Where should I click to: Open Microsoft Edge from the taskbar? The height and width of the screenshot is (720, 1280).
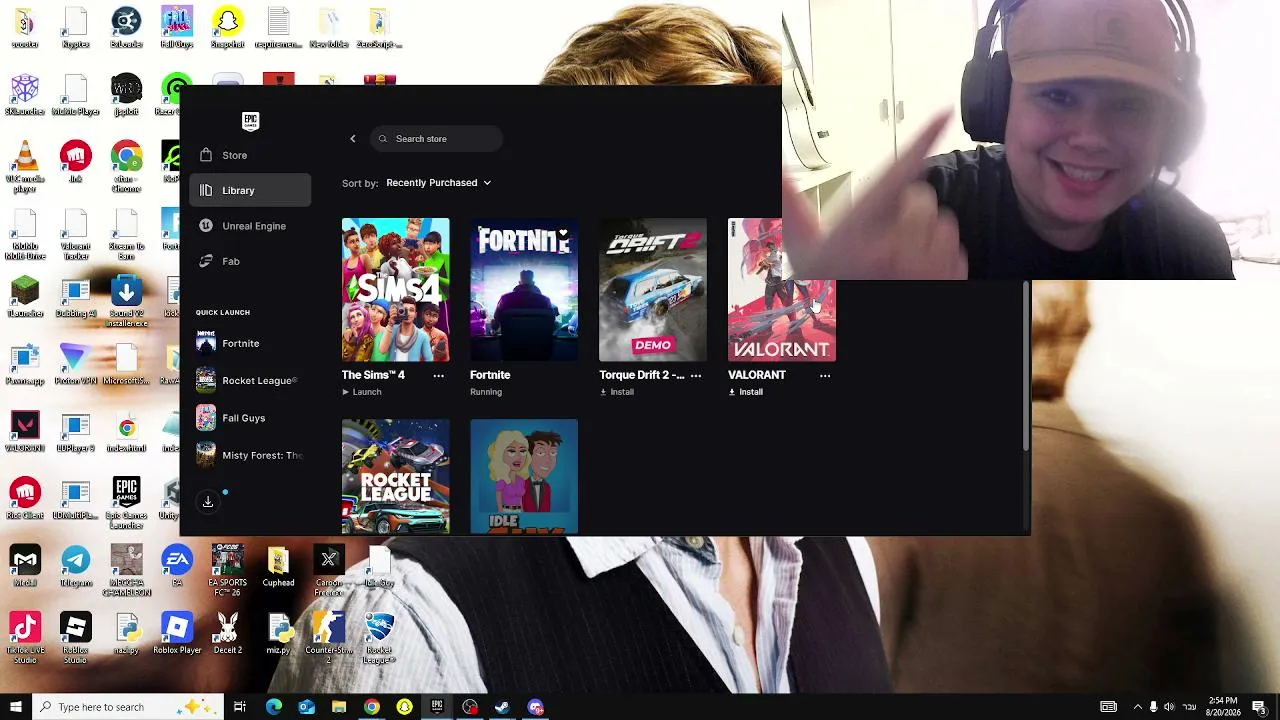273,707
